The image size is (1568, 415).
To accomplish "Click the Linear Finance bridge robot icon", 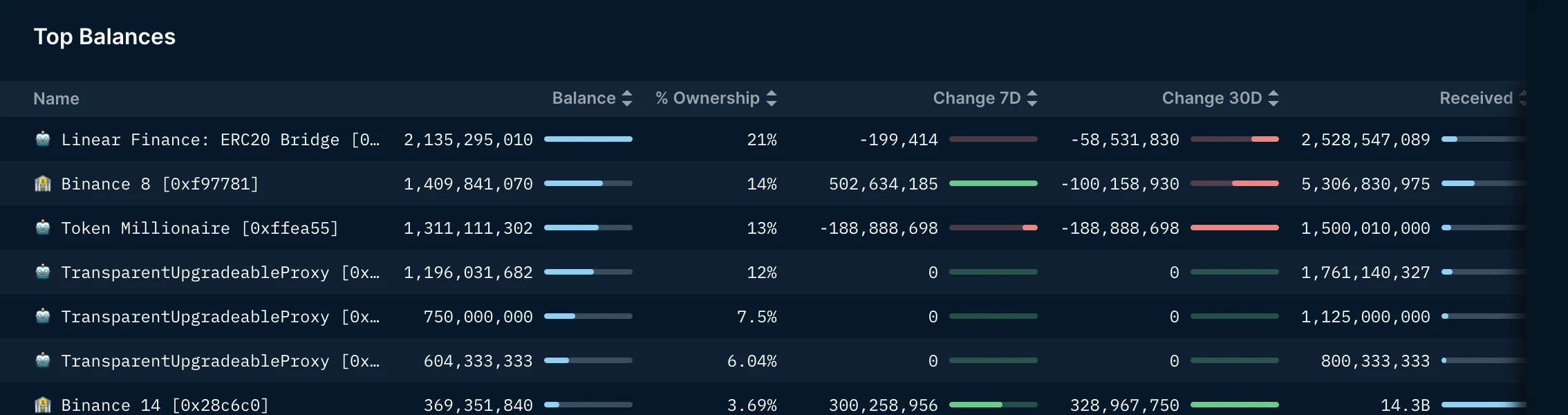I will click(43, 139).
